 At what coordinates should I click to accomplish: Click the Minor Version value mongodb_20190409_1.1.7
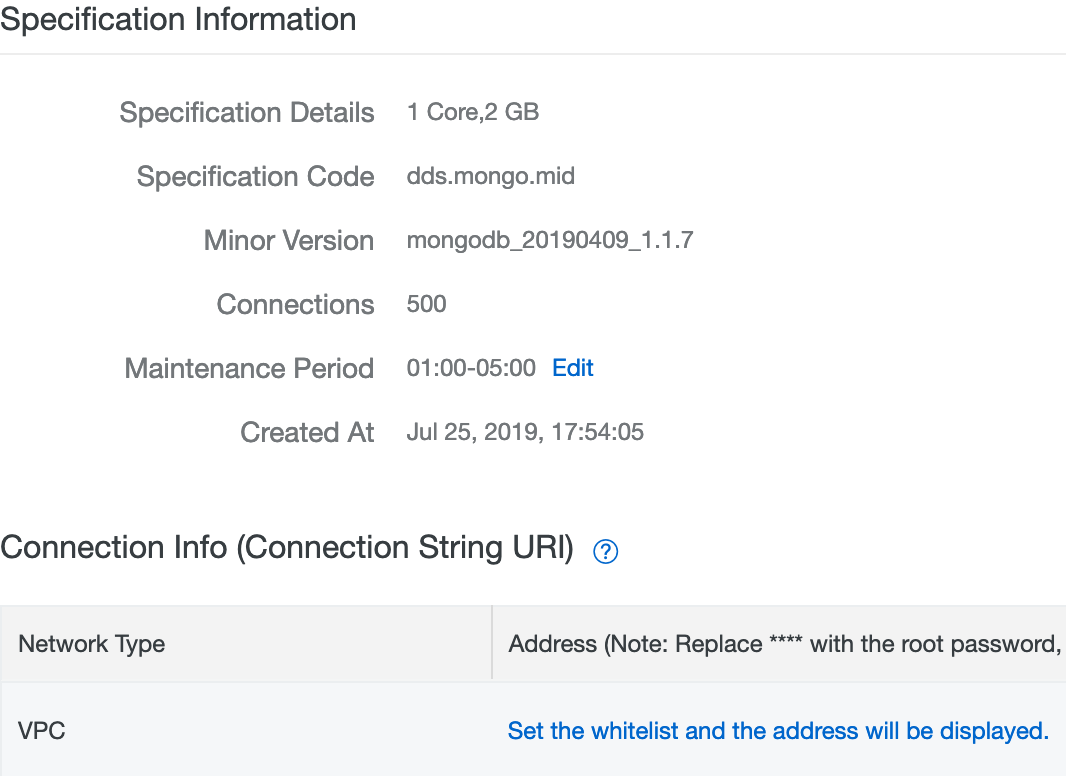pyautogui.click(x=550, y=240)
